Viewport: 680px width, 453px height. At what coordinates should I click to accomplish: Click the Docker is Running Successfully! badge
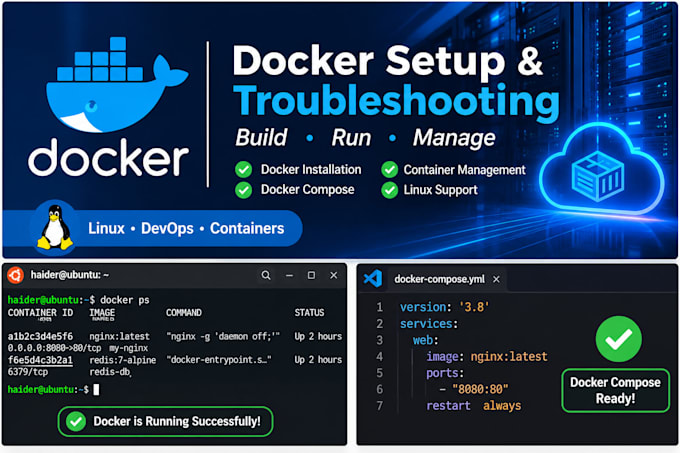[165, 421]
